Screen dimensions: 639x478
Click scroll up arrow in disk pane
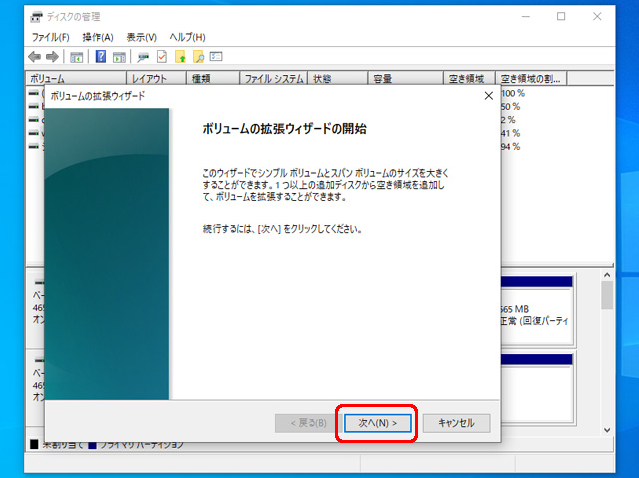pos(607,275)
